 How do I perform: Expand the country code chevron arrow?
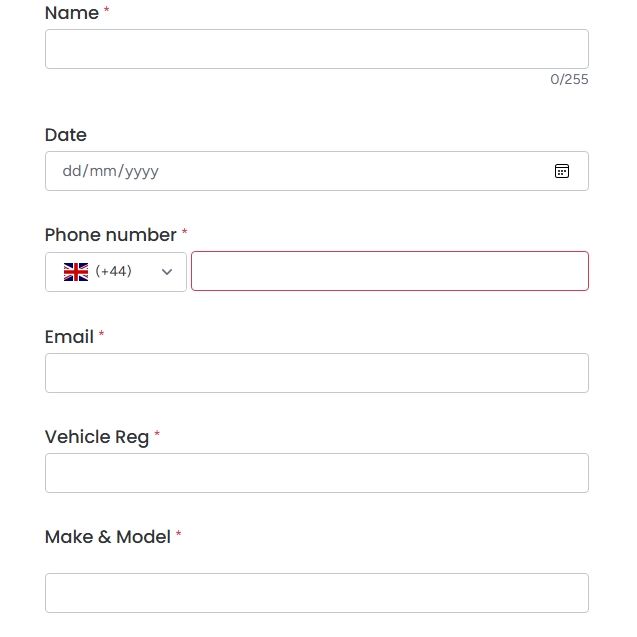click(167, 272)
